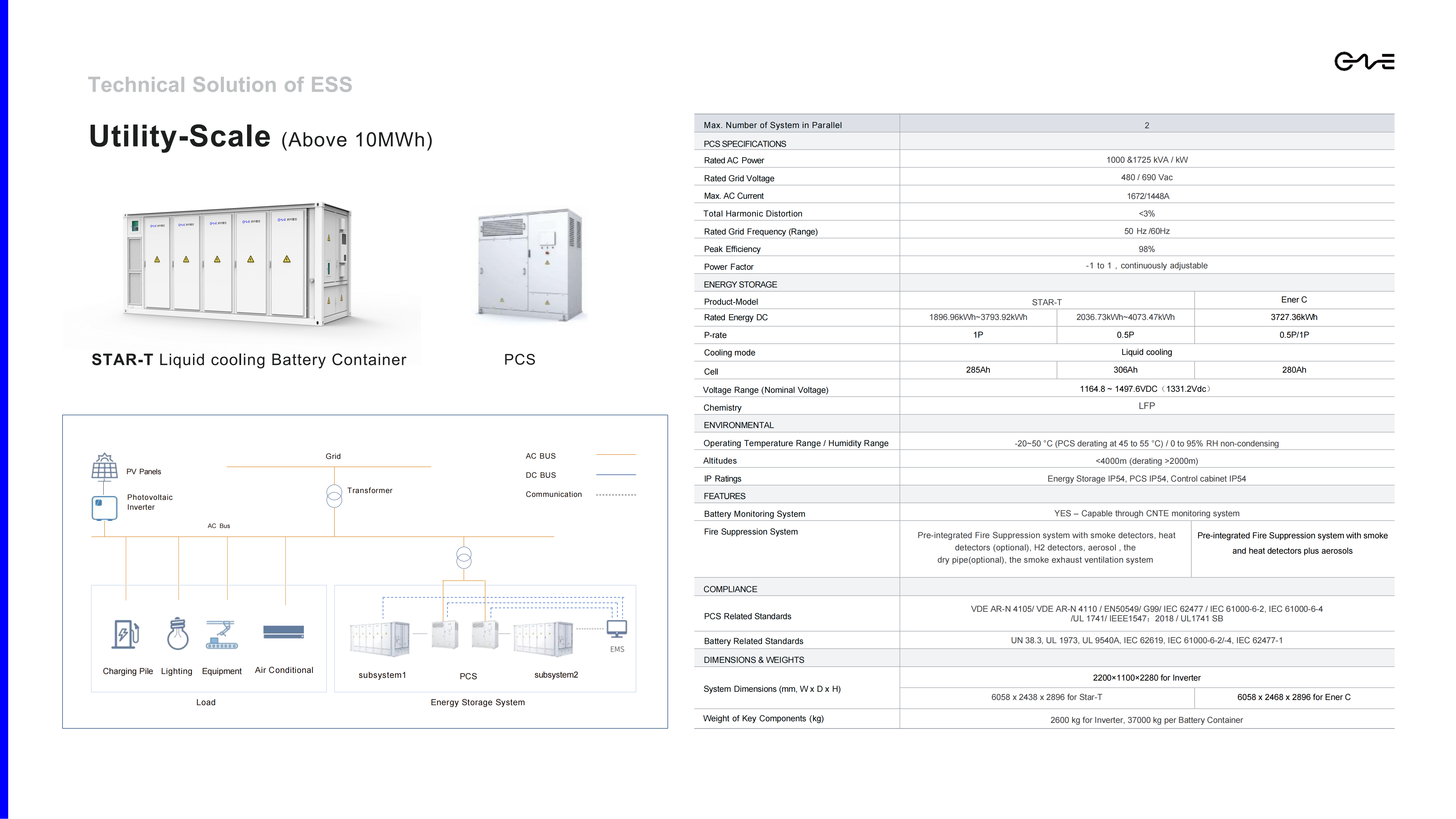
Task: Click the 'Battery Related Standards' row label
Action: 754,642
